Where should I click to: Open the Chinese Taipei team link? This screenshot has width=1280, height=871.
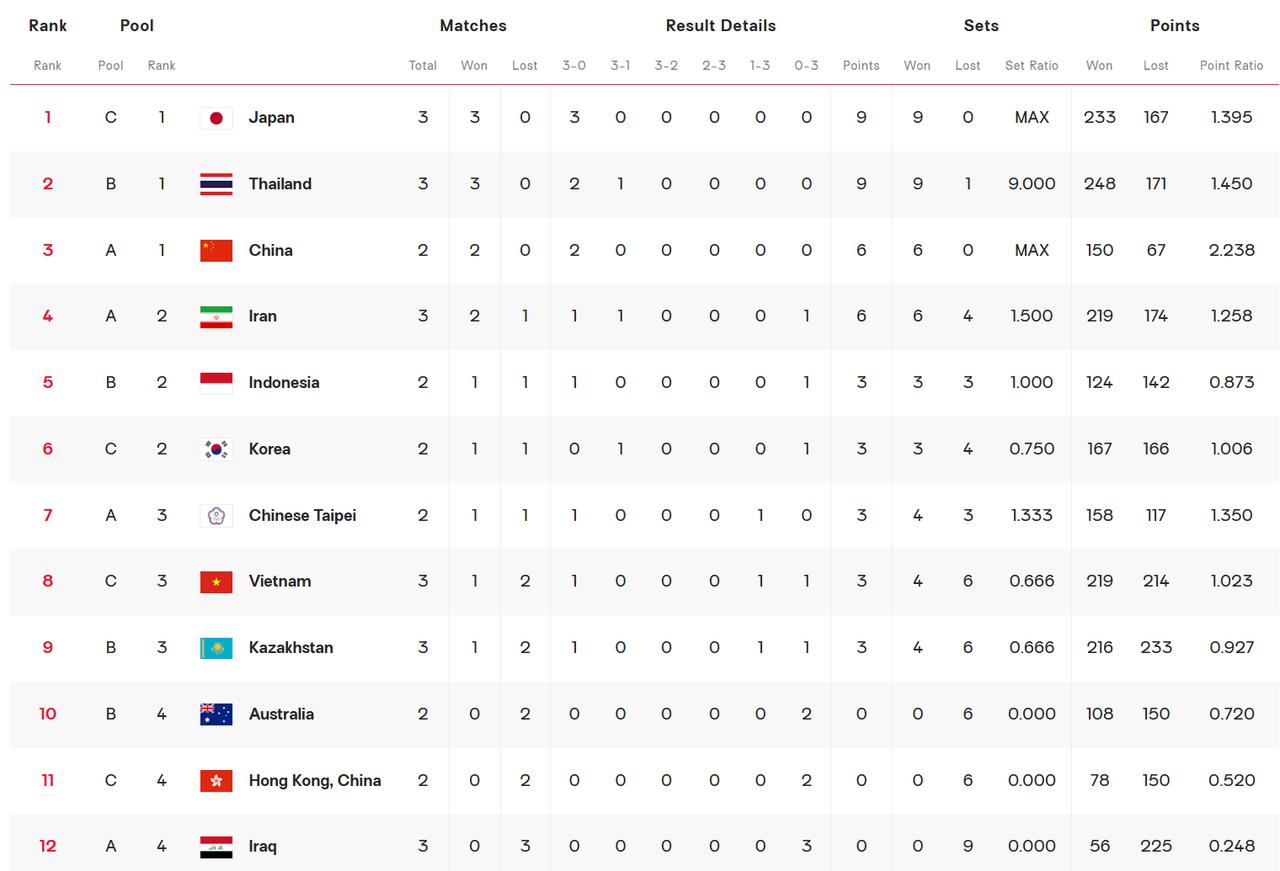302,515
